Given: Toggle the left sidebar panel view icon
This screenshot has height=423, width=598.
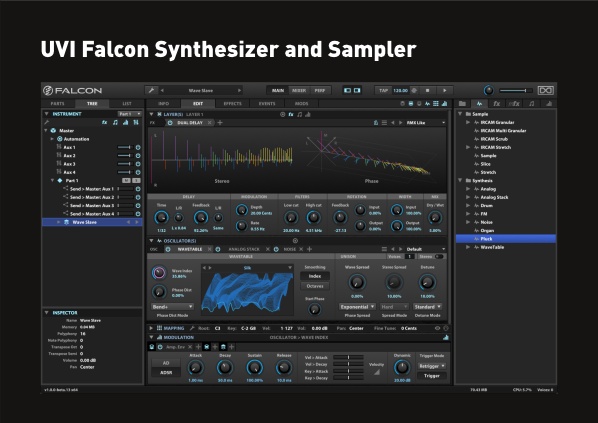Looking at the screenshot, I should click(x=347, y=90).
